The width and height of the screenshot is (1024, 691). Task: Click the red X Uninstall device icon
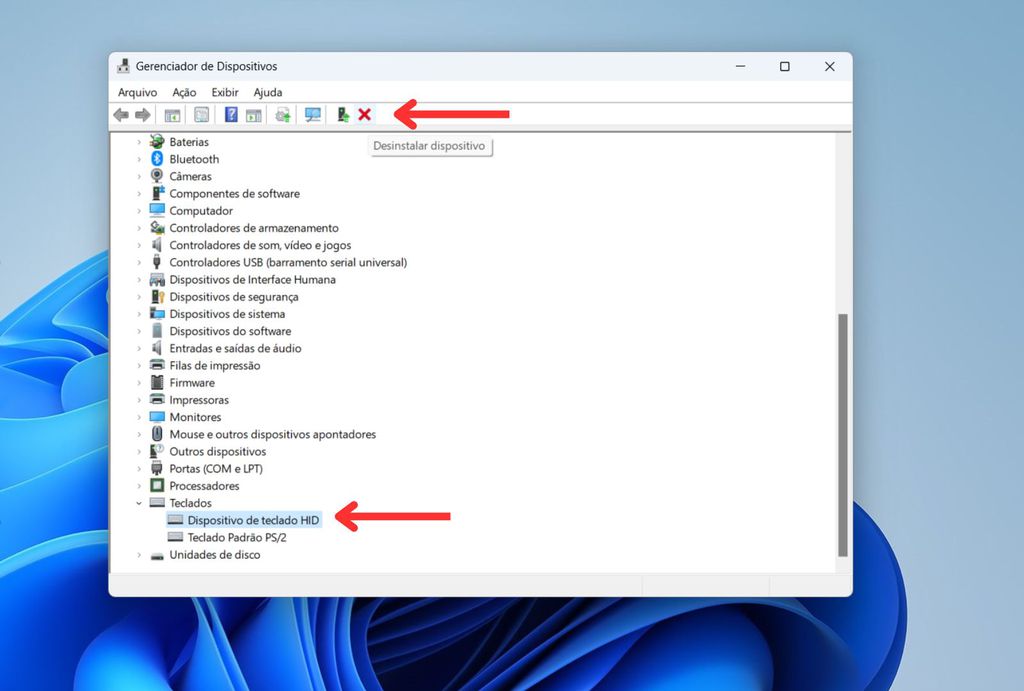(x=364, y=115)
